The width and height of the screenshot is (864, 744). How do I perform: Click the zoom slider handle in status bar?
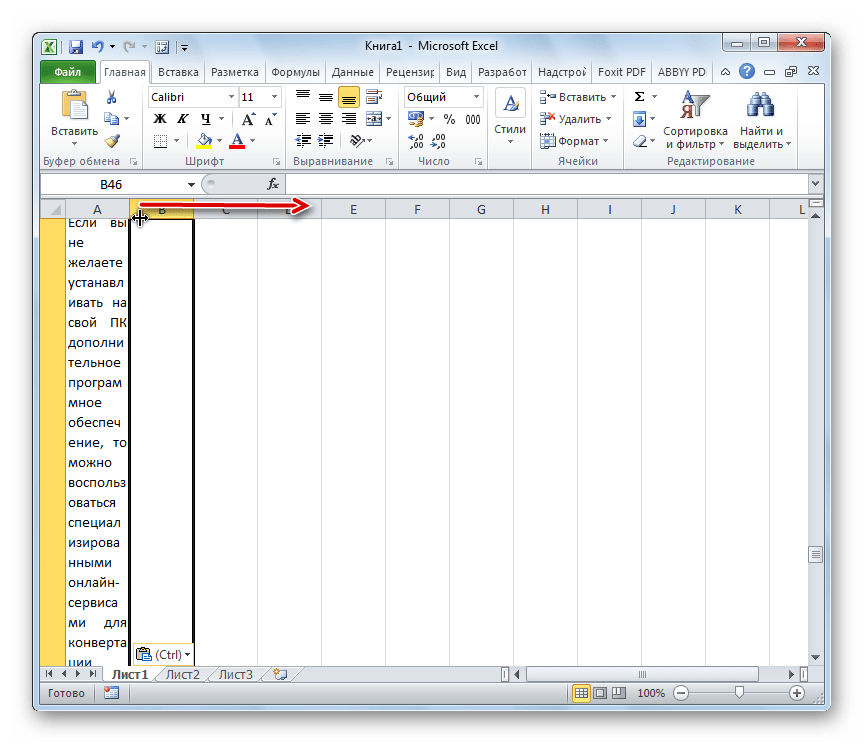(x=739, y=693)
